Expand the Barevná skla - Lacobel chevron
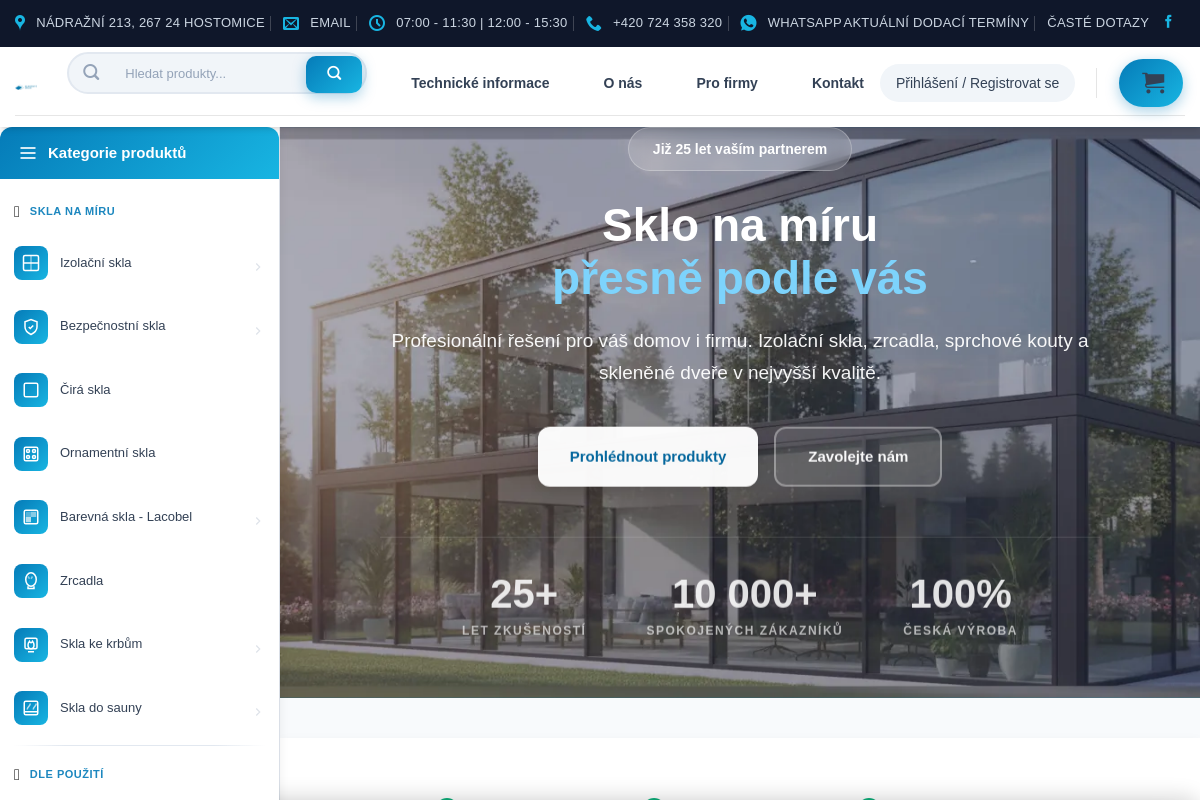 pyautogui.click(x=258, y=520)
